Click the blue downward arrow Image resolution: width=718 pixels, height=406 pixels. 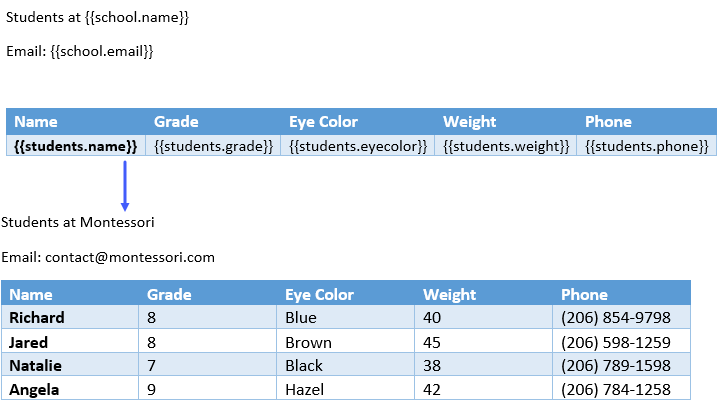point(125,186)
